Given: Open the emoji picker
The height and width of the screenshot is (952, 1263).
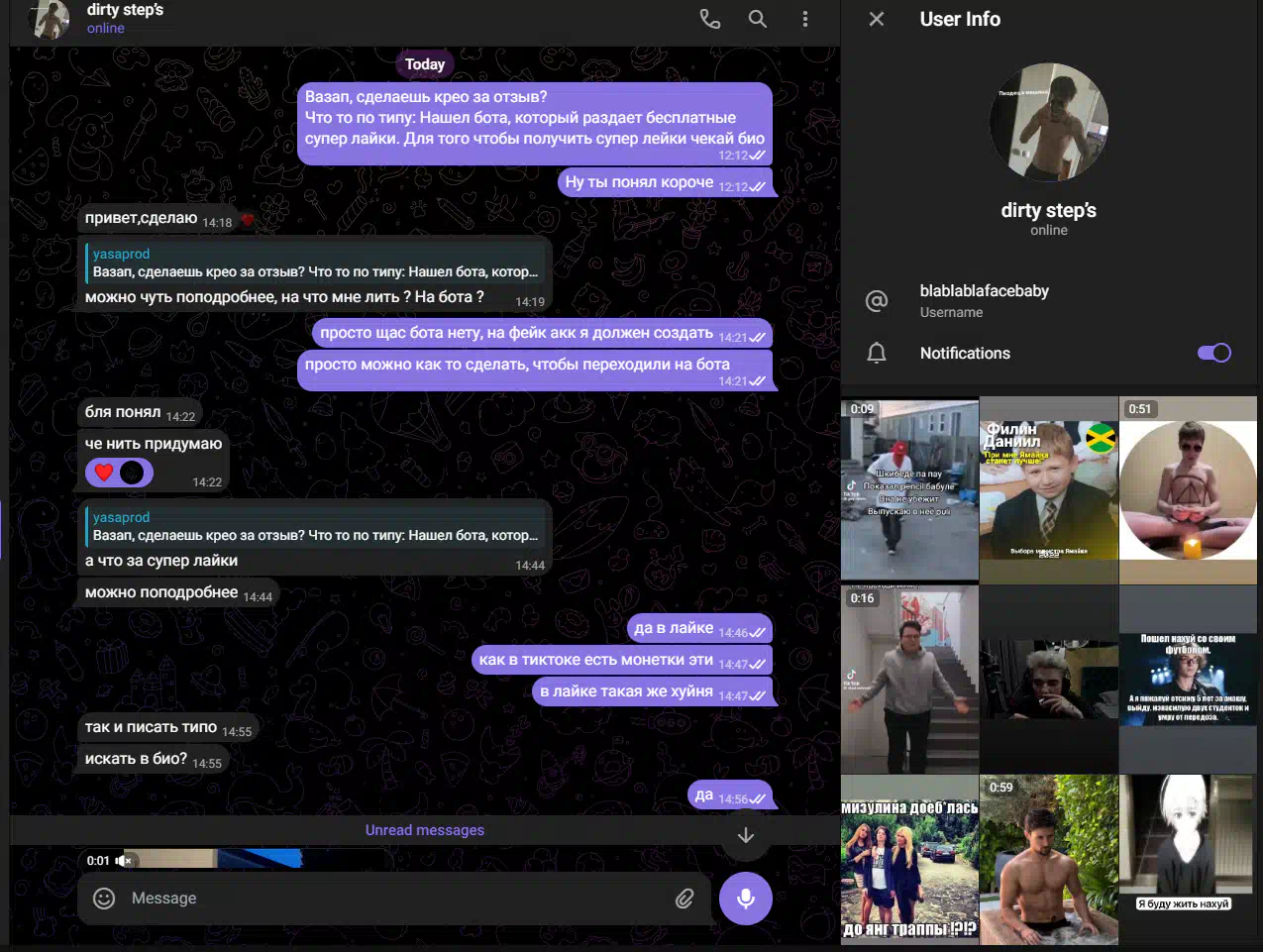Looking at the screenshot, I should (104, 899).
